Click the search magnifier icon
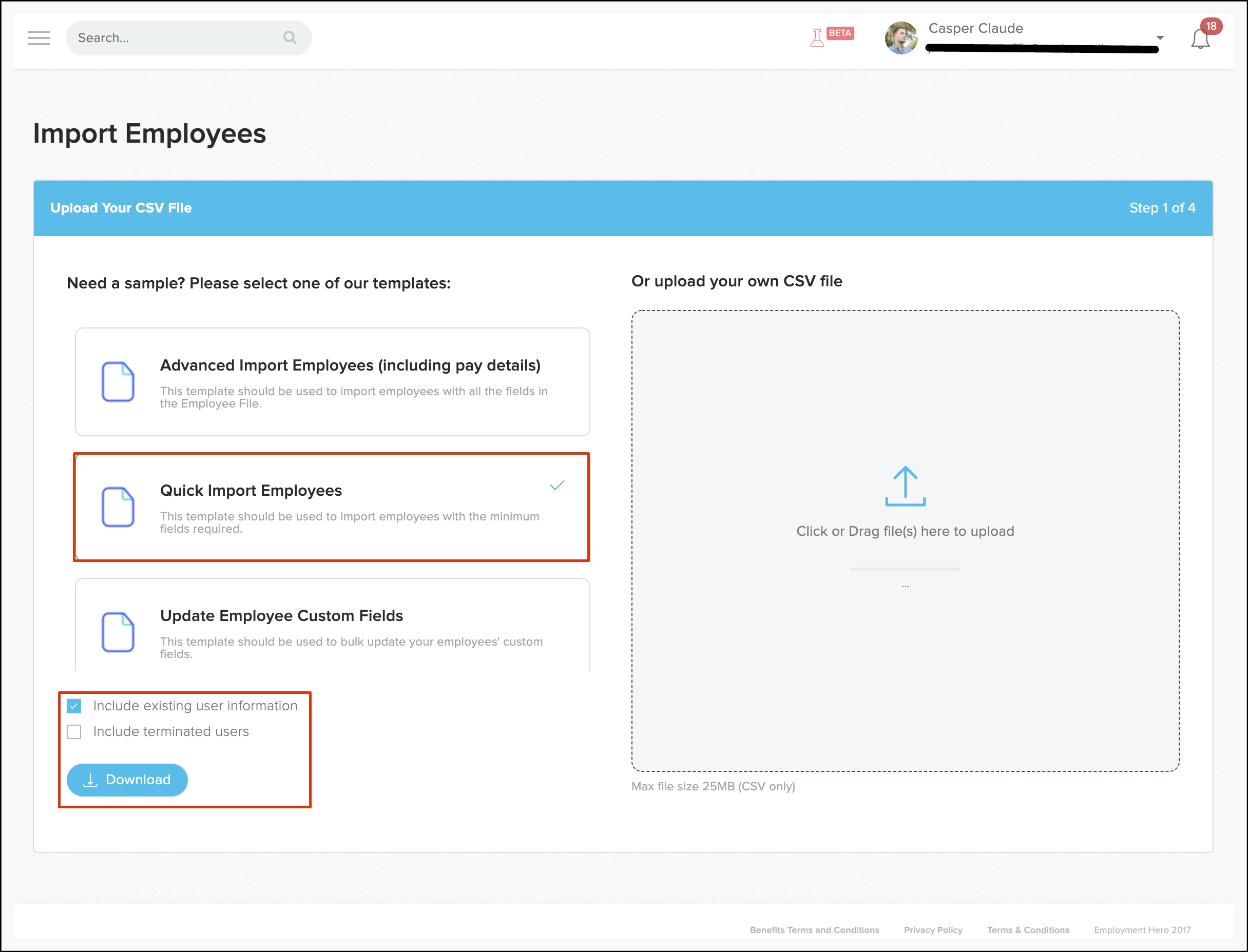This screenshot has width=1248, height=952. 290,38
